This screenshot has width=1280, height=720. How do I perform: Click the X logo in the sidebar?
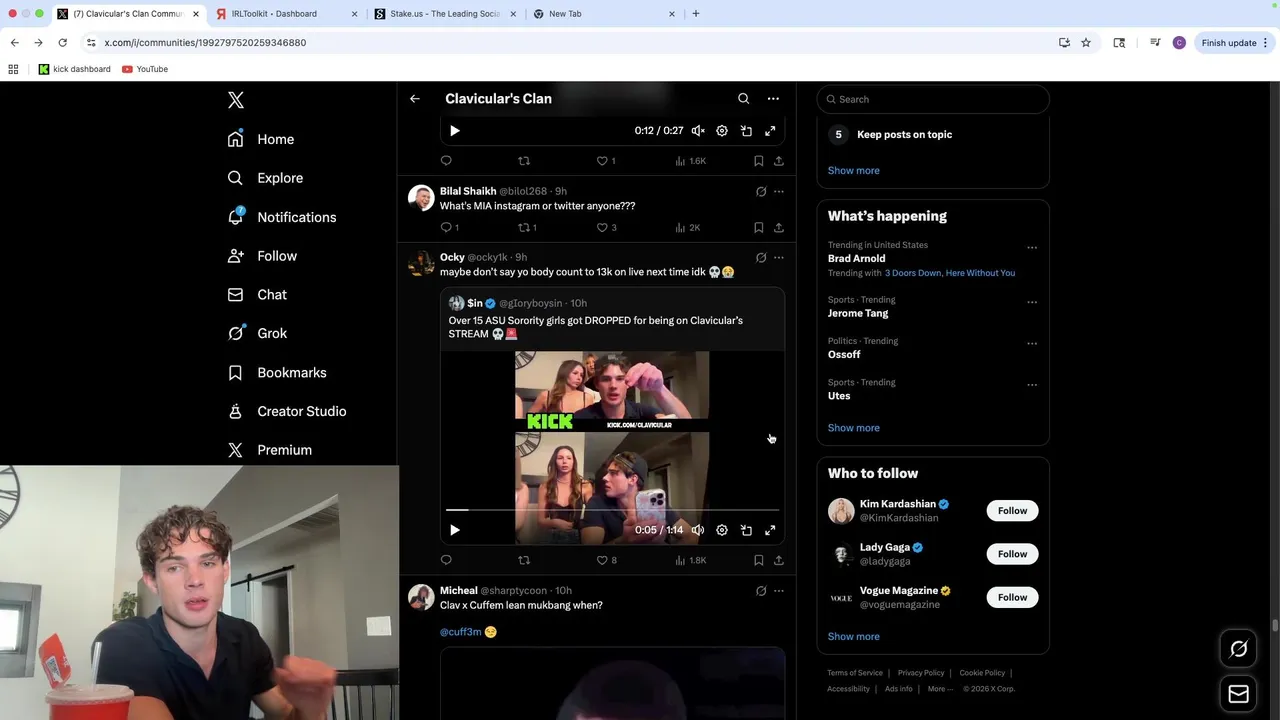(x=236, y=100)
